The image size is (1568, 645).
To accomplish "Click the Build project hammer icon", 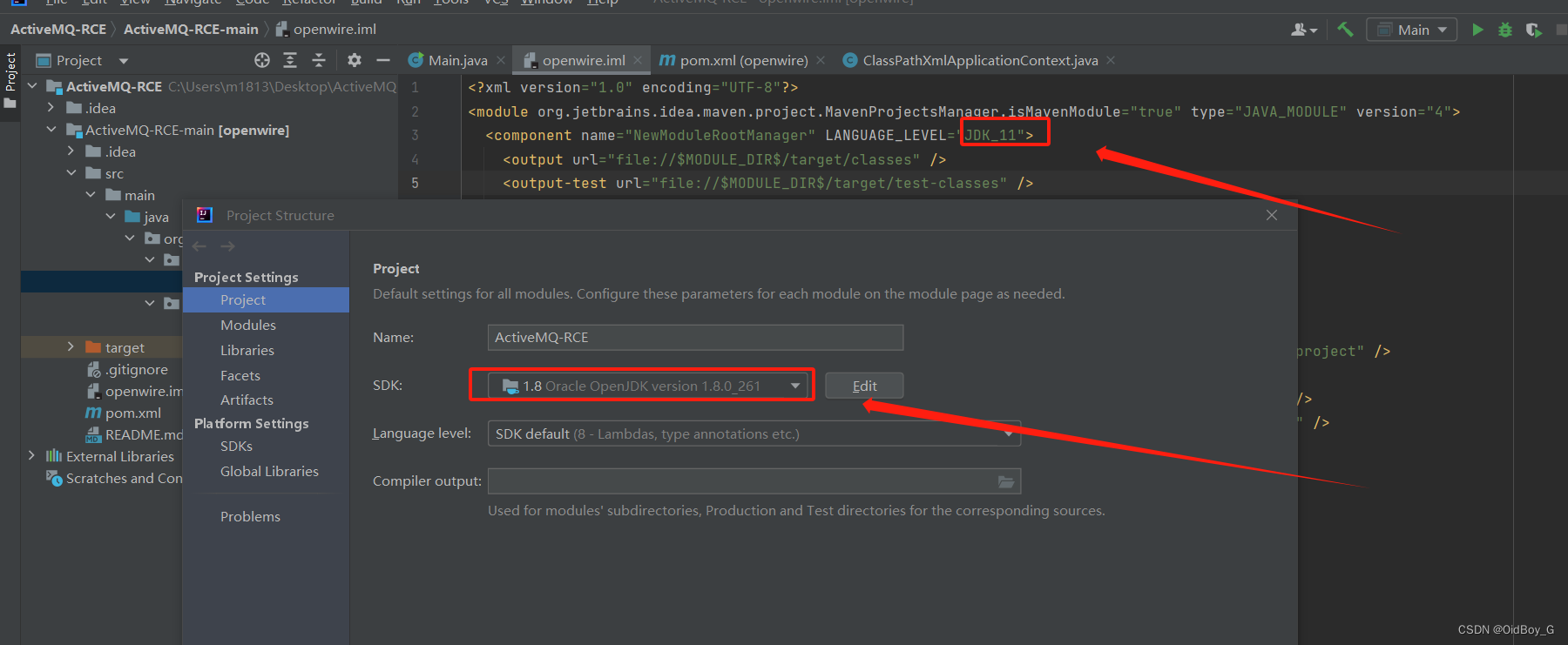I will pyautogui.click(x=1345, y=30).
